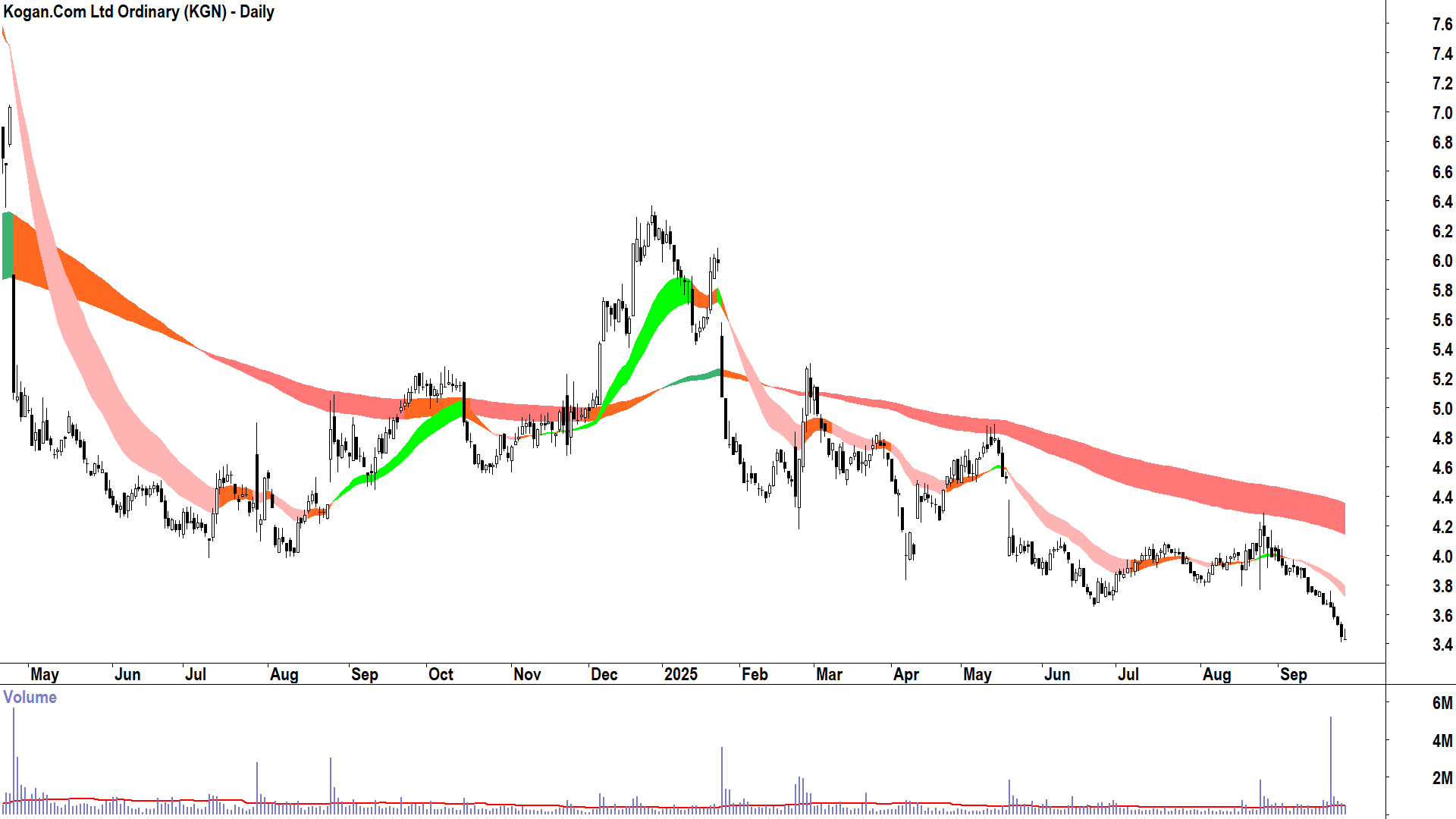Click the 7.6 price axis label
This screenshot has width=1456, height=819.
[x=1442, y=24]
